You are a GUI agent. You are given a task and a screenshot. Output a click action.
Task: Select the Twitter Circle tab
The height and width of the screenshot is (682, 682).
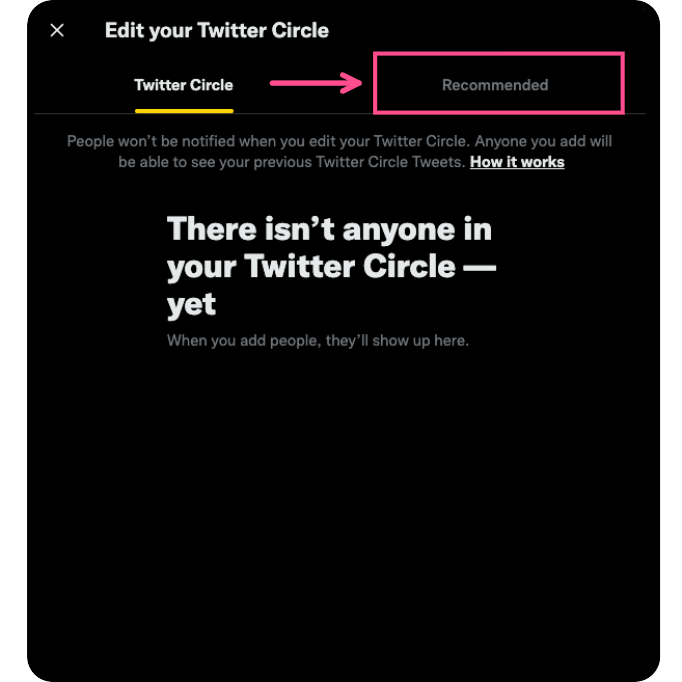pyautogui.click(x=184, y=85)
